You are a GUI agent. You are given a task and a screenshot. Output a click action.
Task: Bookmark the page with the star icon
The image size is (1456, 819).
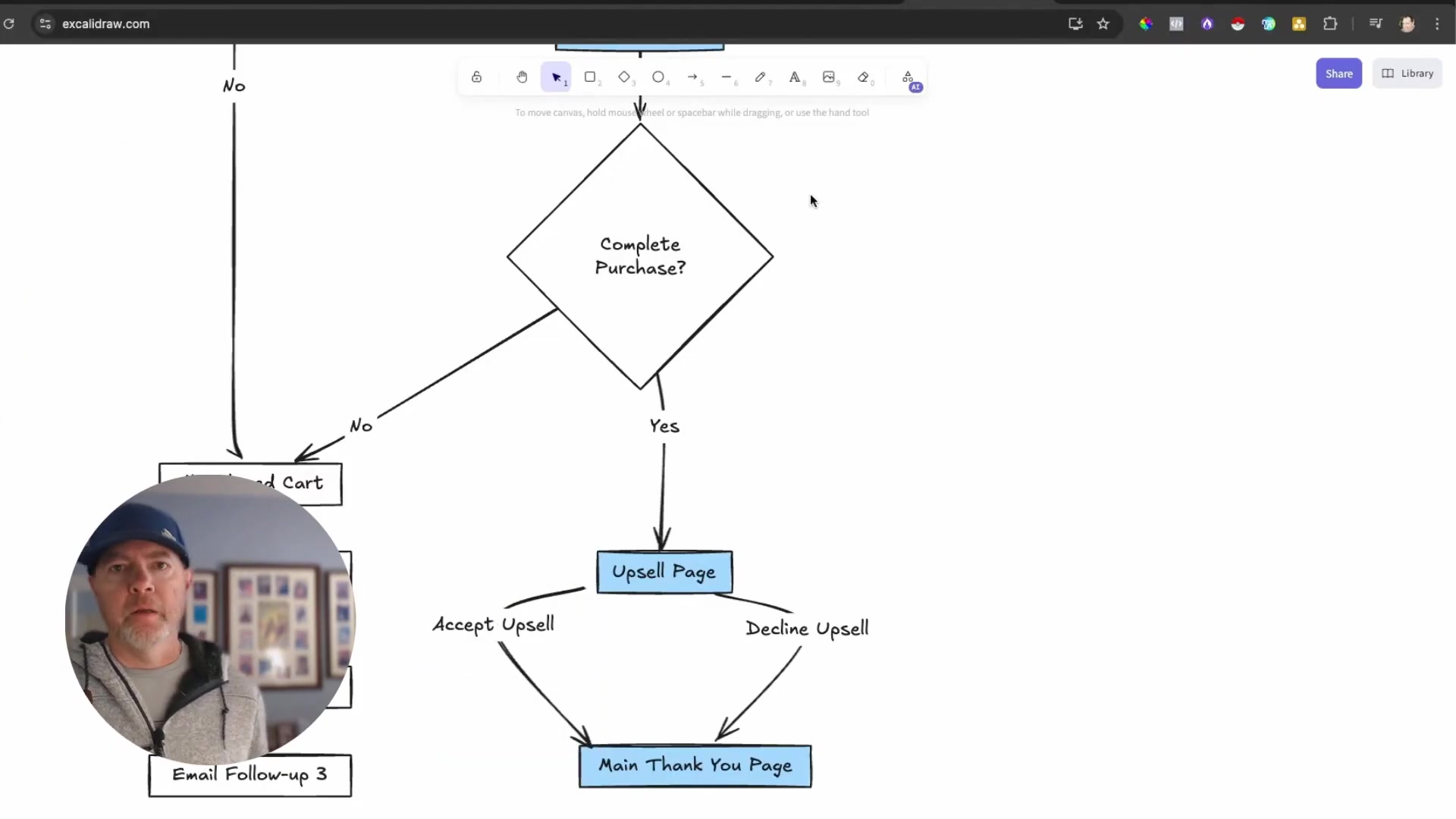1103,24
